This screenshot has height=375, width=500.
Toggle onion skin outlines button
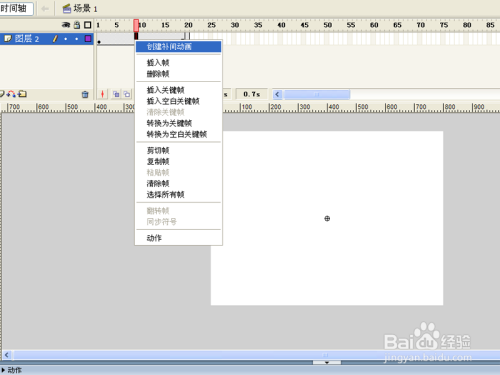(x=127, y=94)
